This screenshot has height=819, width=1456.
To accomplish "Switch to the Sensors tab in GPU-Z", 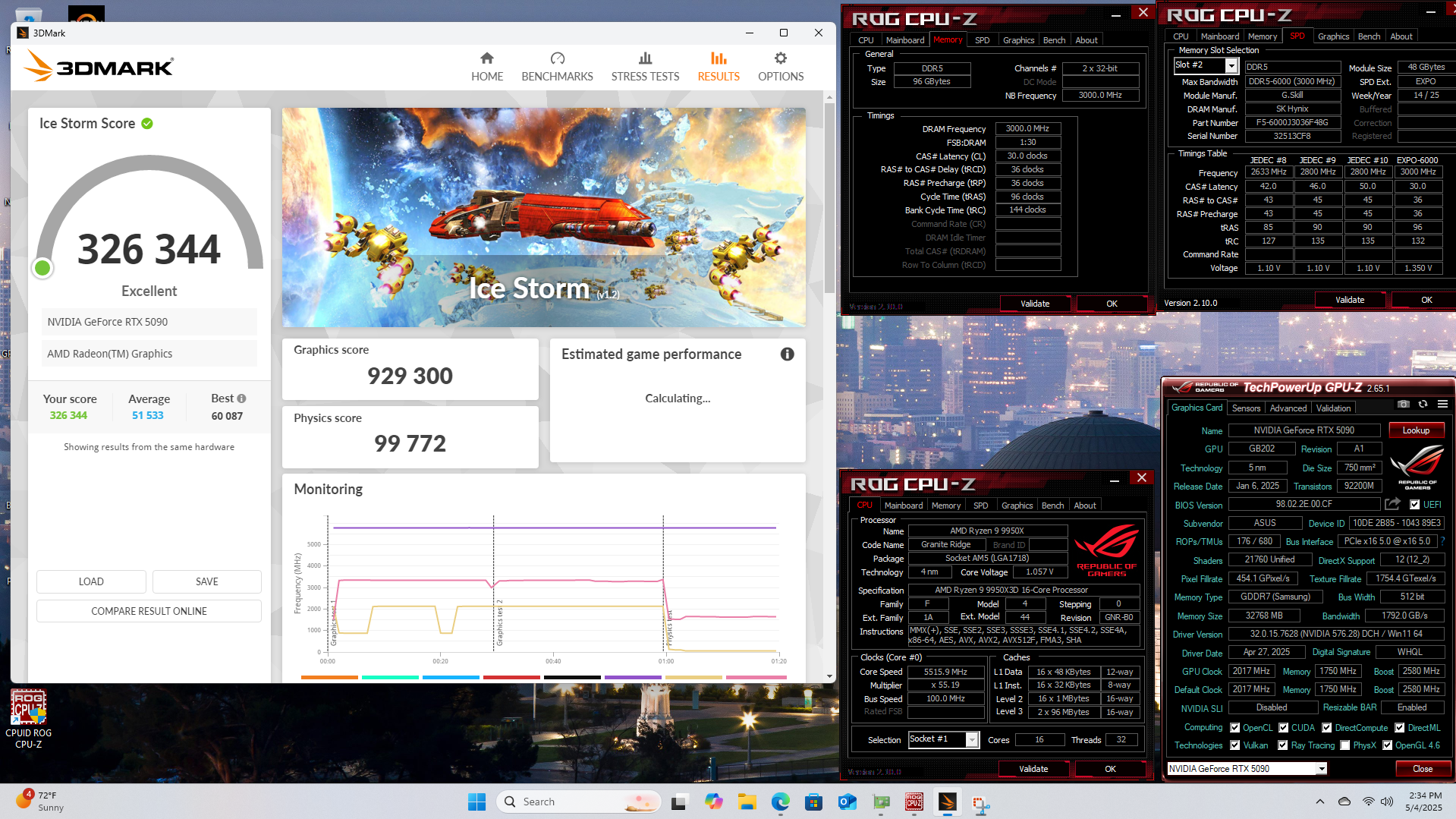I will coord(1246,408).
